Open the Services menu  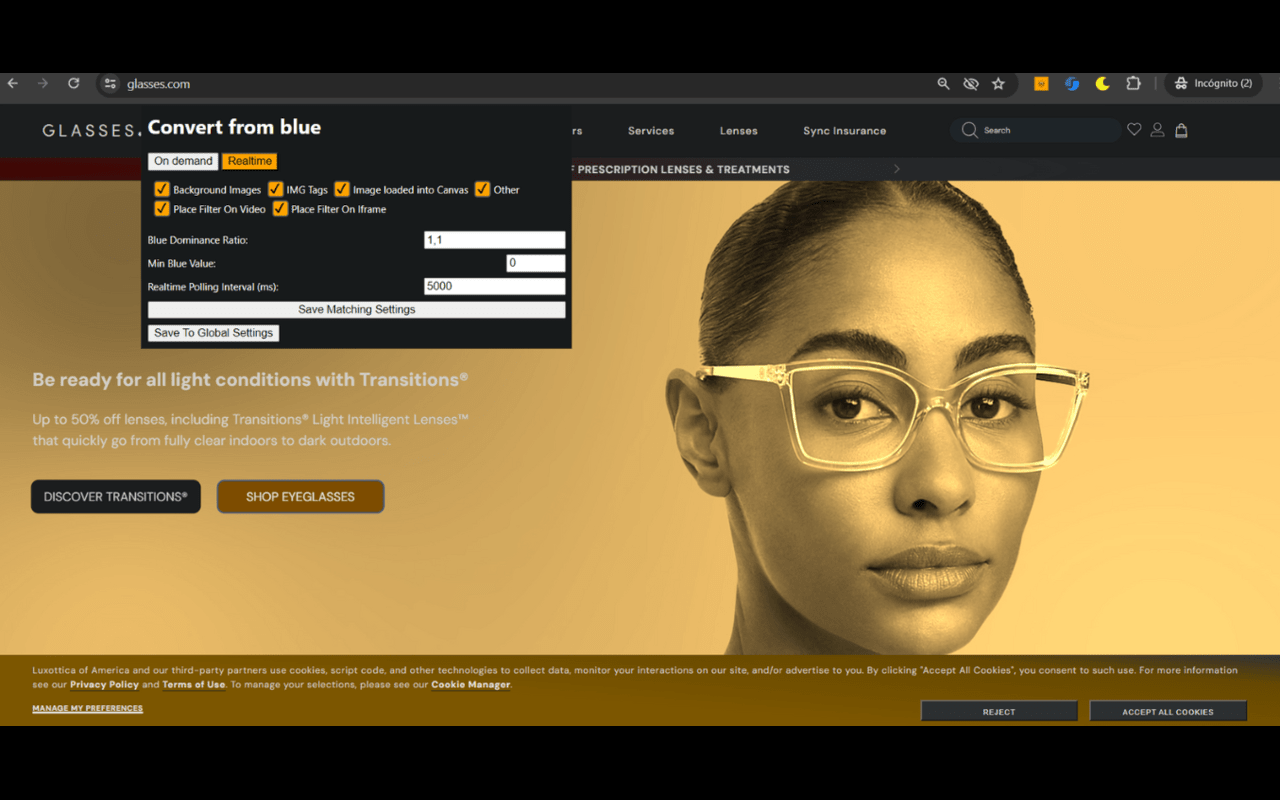[651, 131]
